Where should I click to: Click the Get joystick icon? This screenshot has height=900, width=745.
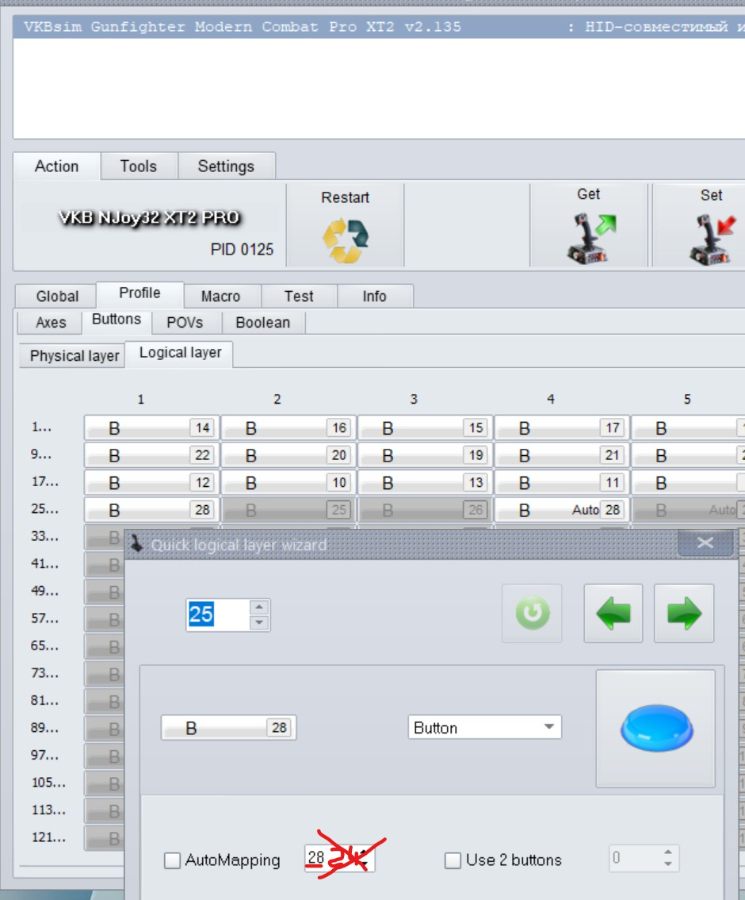pos(591,238)
